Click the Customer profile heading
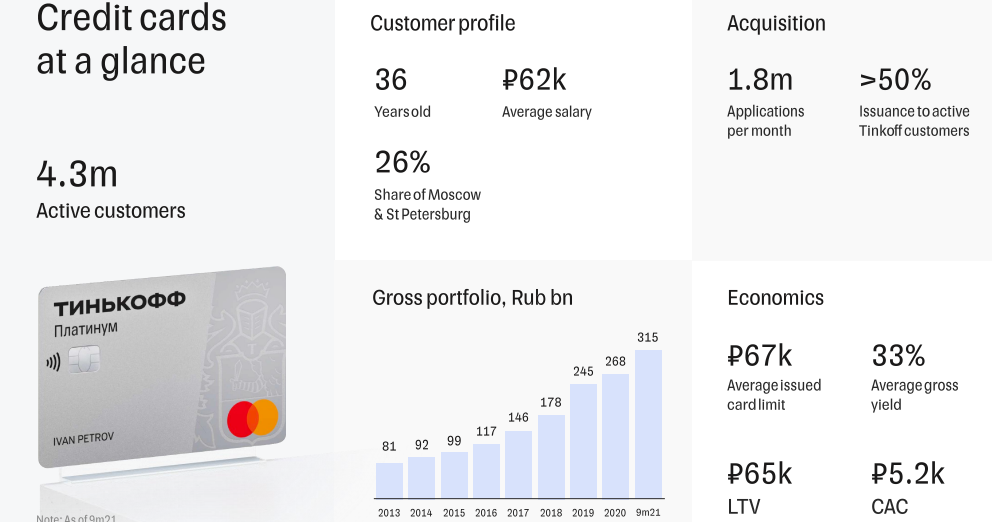This screenshot has width=992, height=522. pyautogui.click(x=443, y=23)
